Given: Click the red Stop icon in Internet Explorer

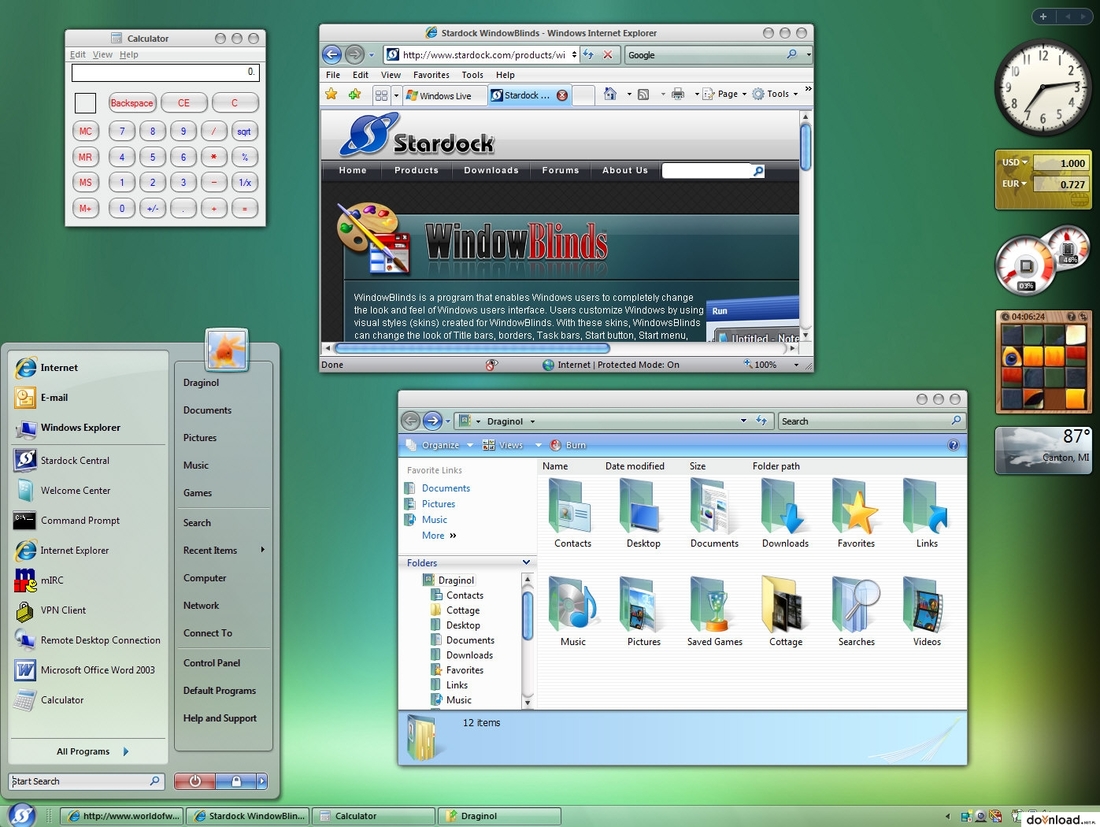Looking at the screenshot, I should [608, 54].
